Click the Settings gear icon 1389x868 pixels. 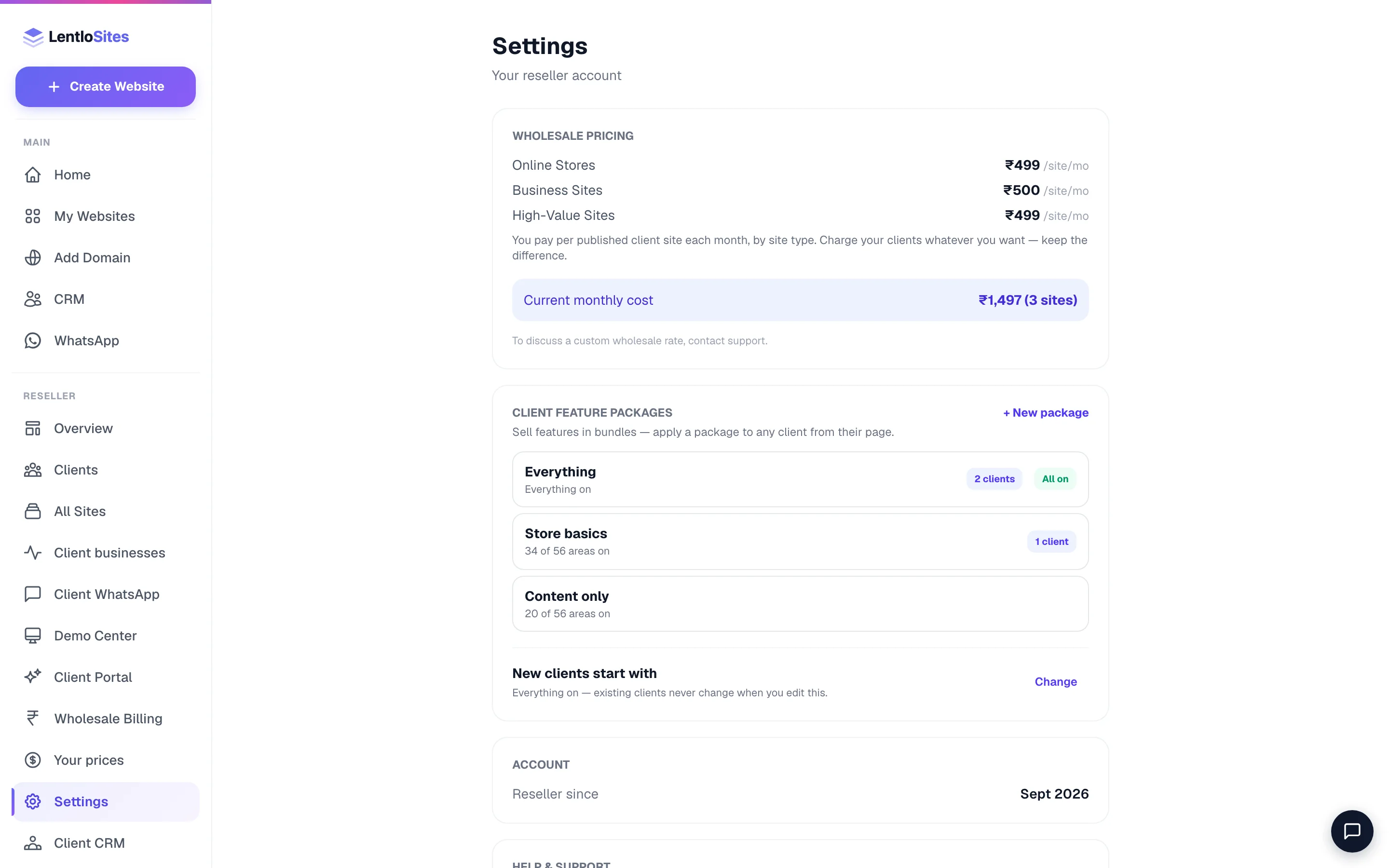(33, 801)
